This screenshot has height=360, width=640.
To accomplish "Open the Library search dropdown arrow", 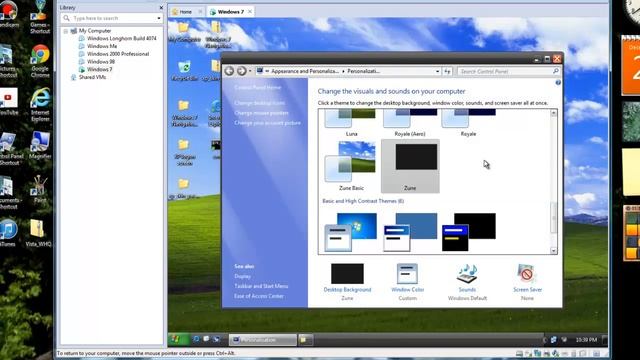I will 159,18.
